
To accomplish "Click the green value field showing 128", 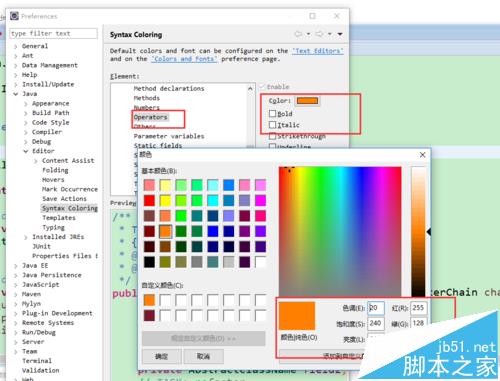I will coord(418,323).
